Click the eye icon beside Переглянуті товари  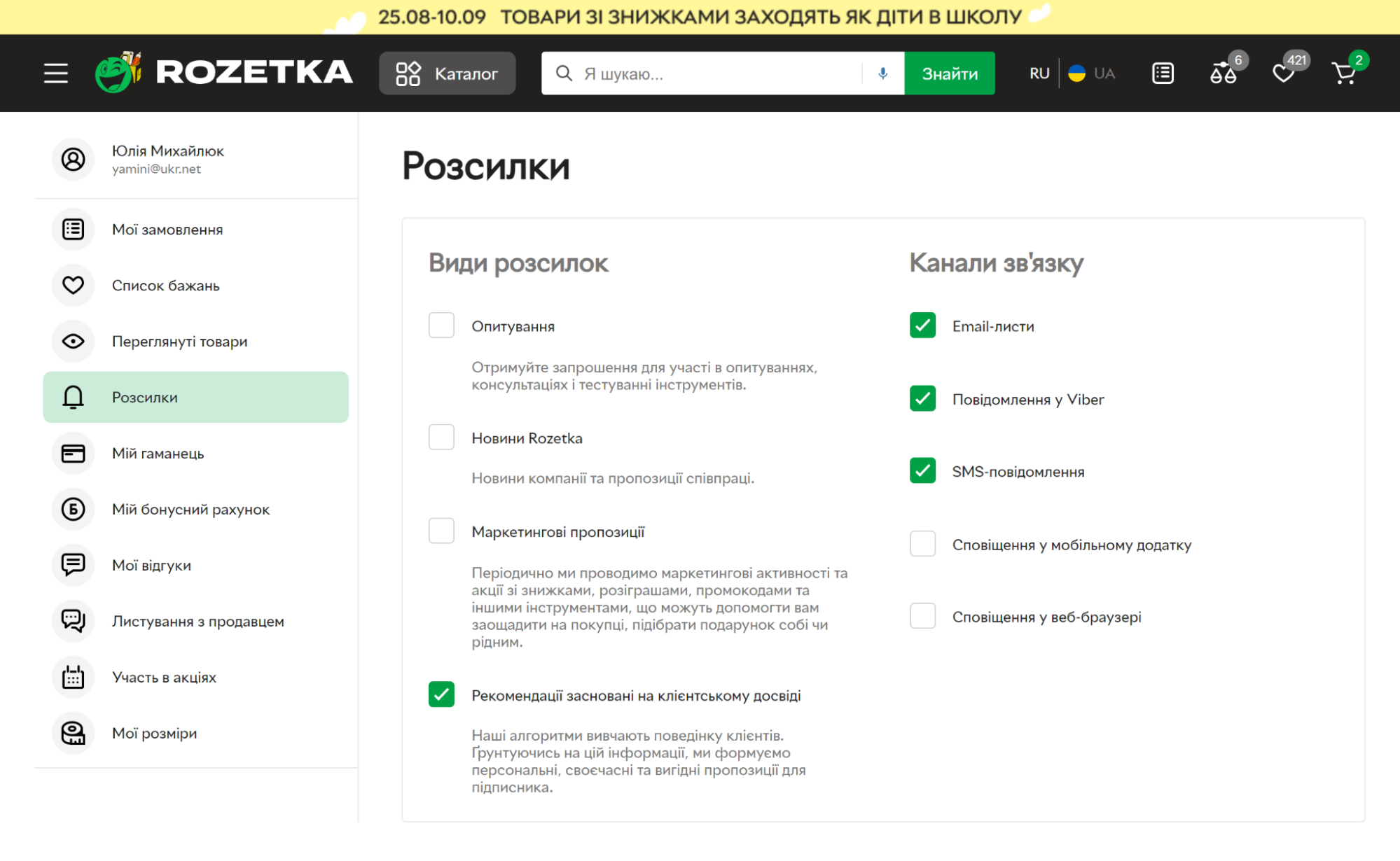pos(73,341)
